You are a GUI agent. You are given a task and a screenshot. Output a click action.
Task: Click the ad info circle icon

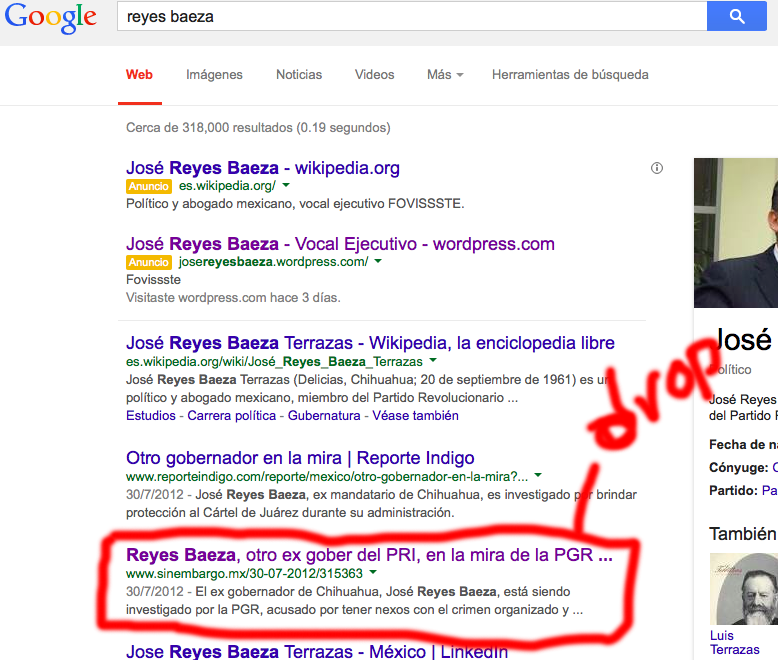tap(657, 168)
